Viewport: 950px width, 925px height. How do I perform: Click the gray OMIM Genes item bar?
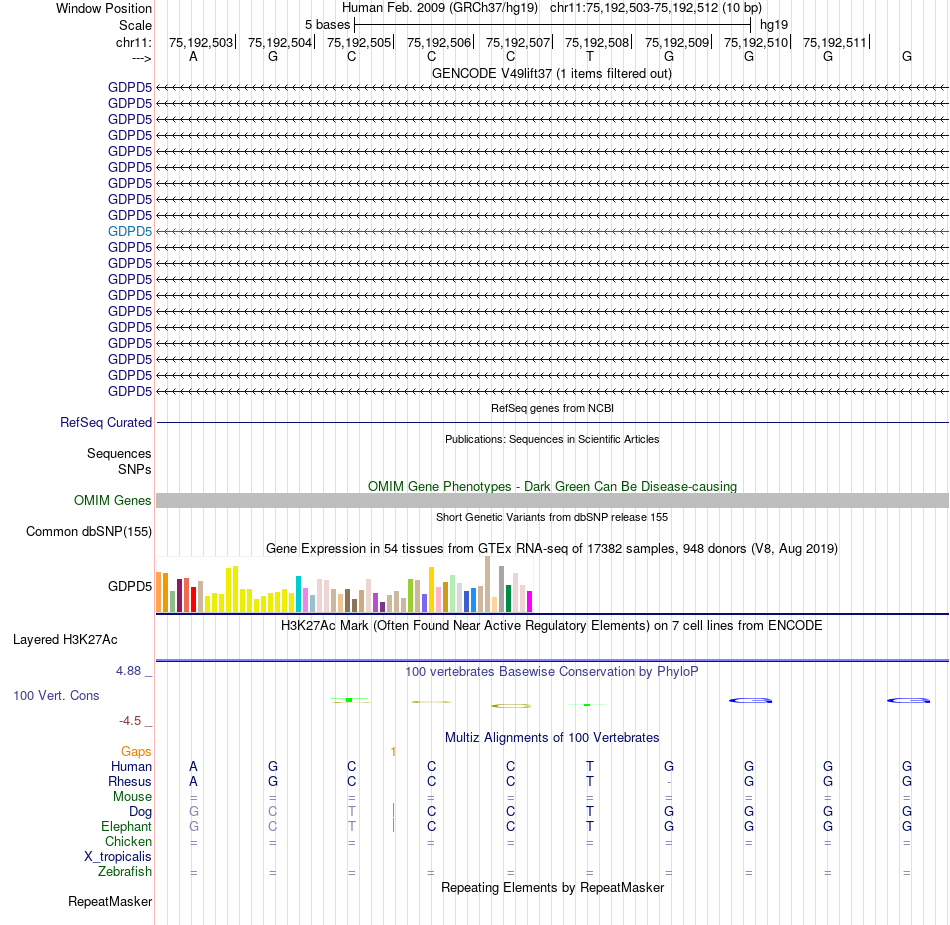[553, 500]
